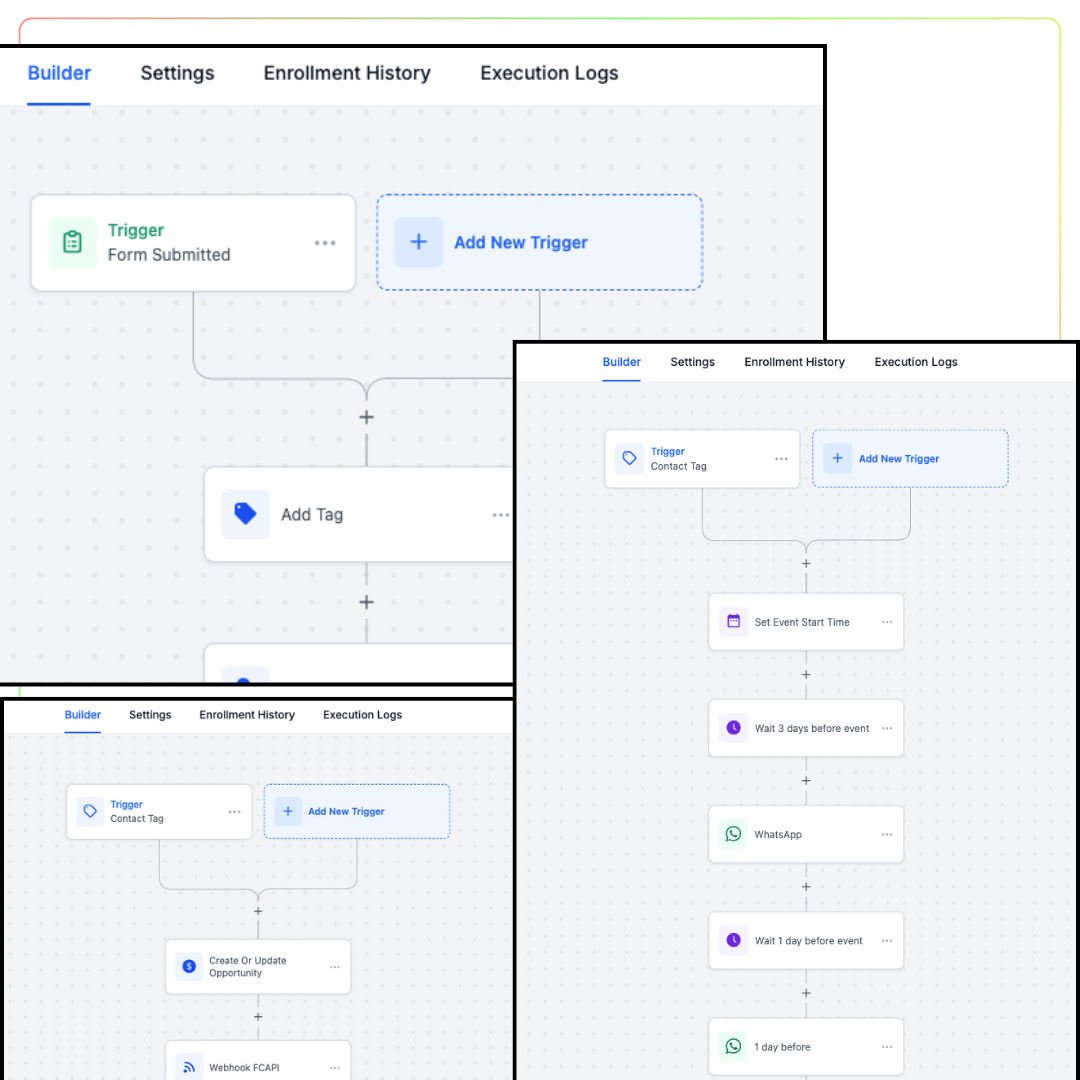
Task: Open Settings tab in the Webhook FCAPI workflow
Action: point(150,715)
